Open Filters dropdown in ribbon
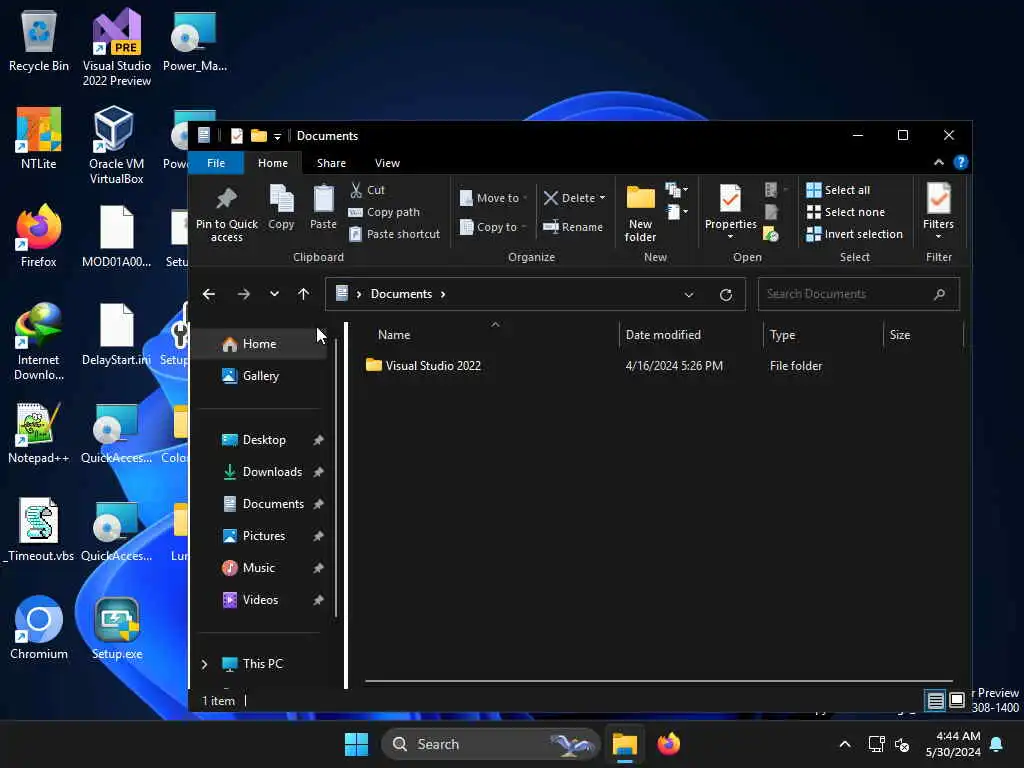 tap(938, 236)
